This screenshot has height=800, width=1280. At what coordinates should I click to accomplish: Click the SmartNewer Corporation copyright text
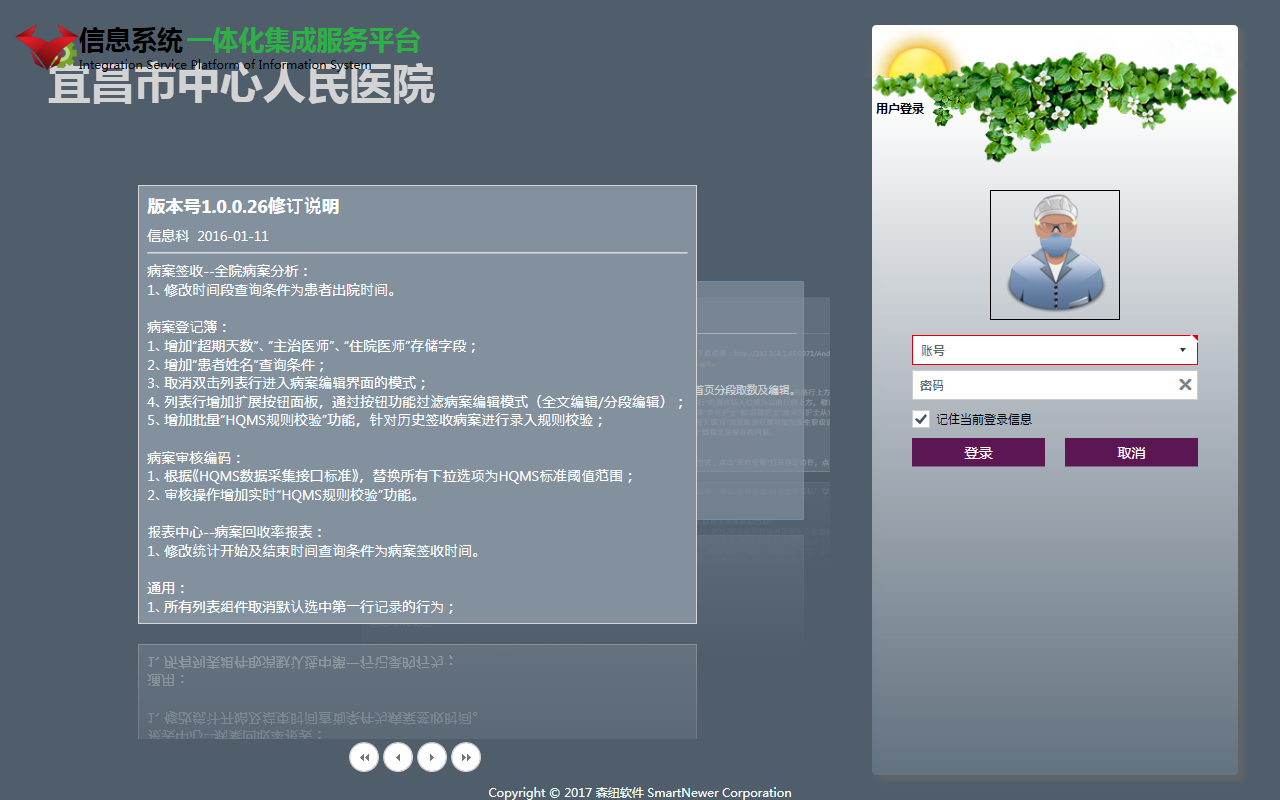pos(640,792)
